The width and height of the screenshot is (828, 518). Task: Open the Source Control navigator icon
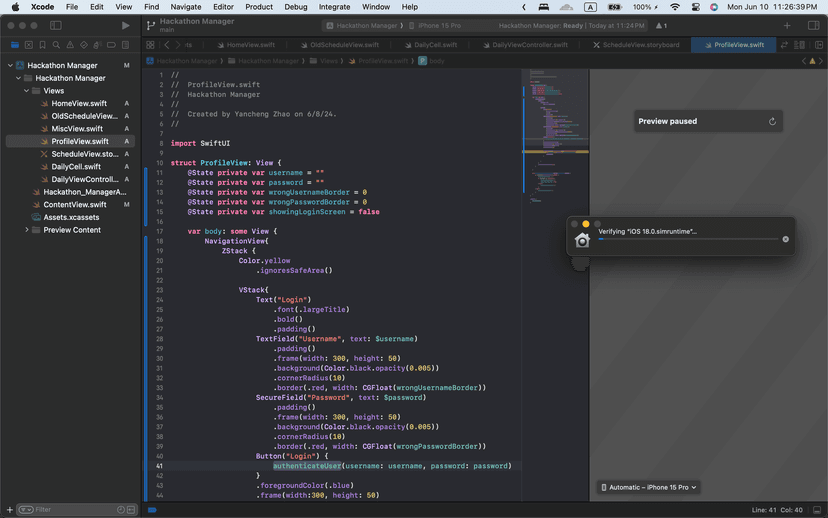[28, 45]
